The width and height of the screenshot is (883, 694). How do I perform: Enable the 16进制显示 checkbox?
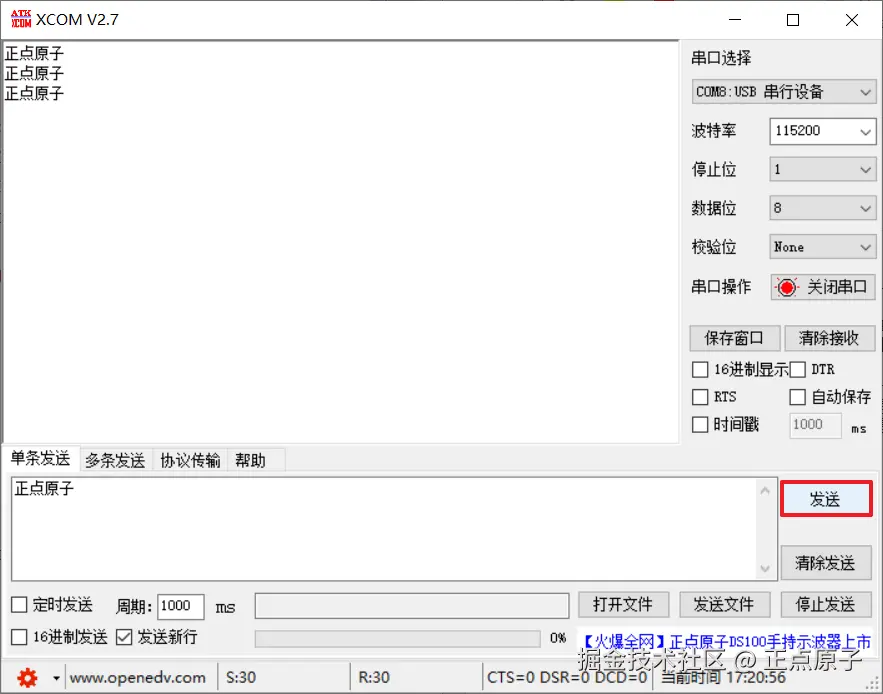pyautogui.click(x=699, y=369)
